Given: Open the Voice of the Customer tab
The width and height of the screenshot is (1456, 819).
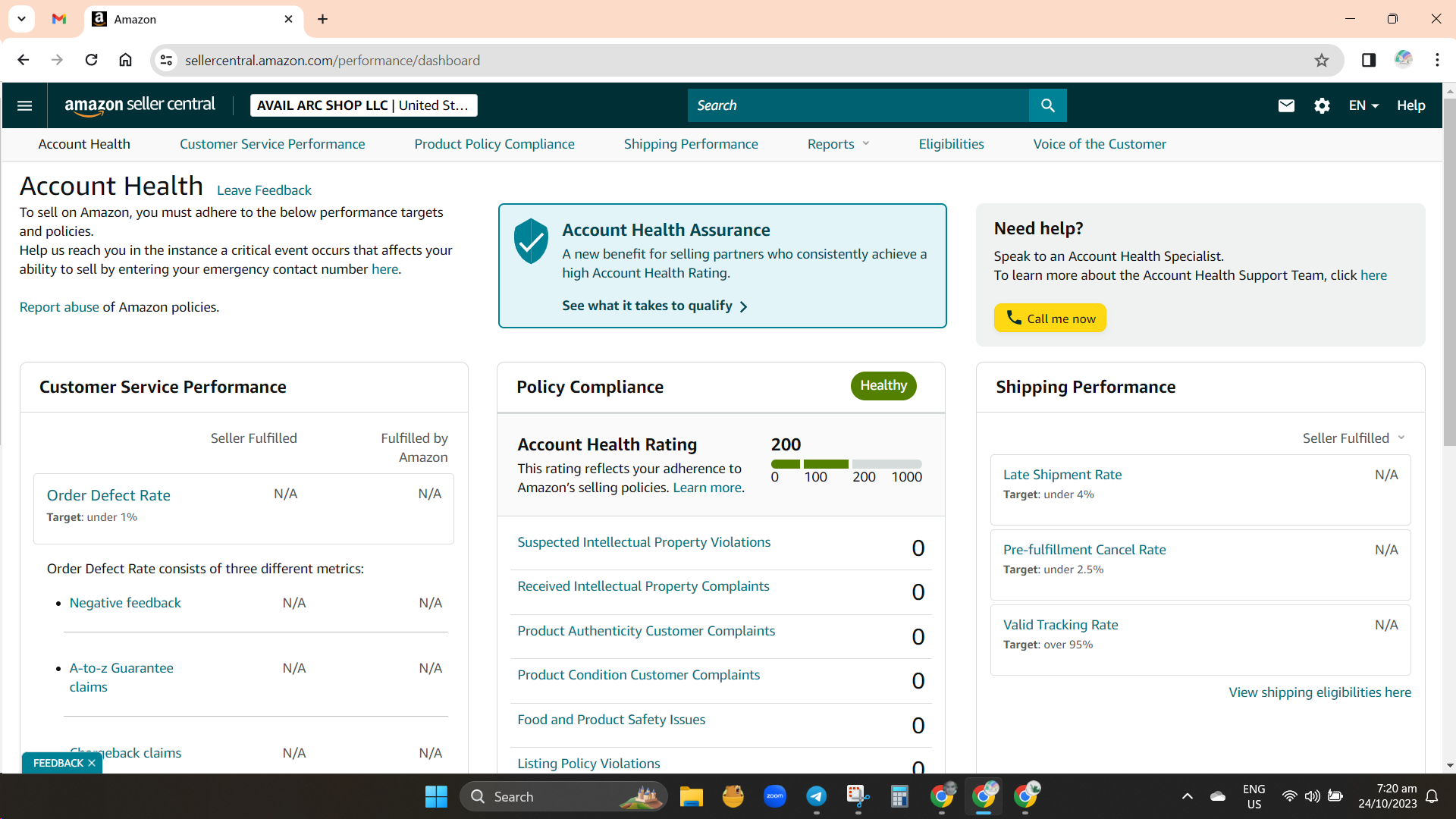Looking at the screenshot, I should pyautogui.click(x=1100, y=144).
